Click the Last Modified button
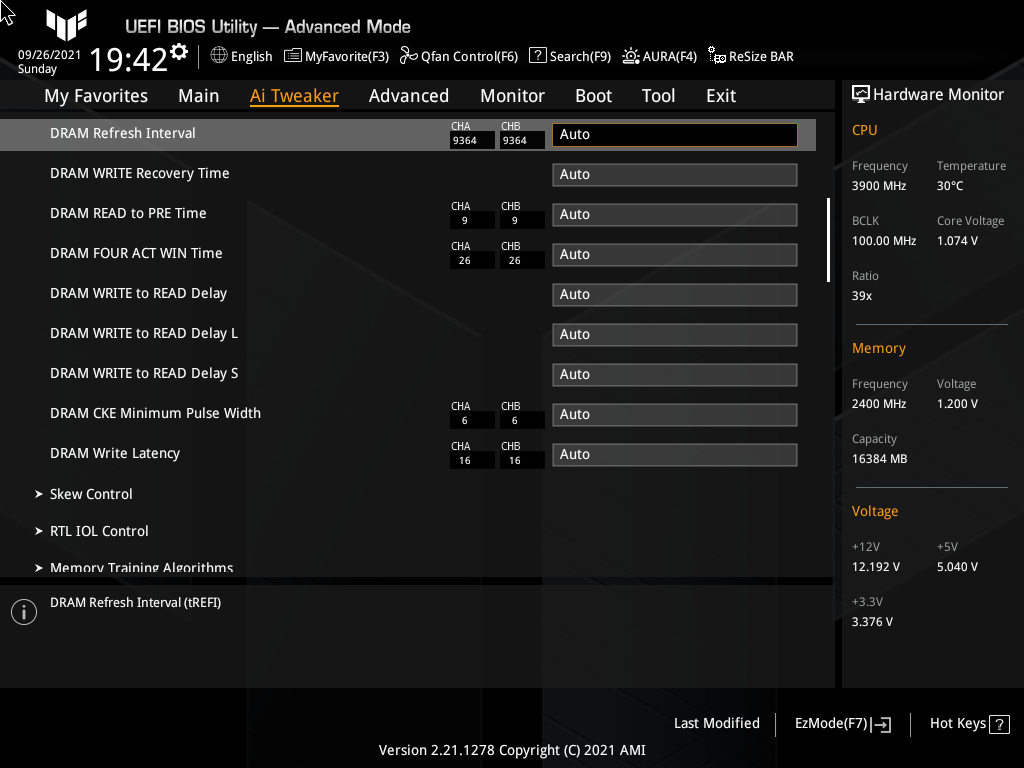Viewport: 1024px width, 768px height. [716, 723]
